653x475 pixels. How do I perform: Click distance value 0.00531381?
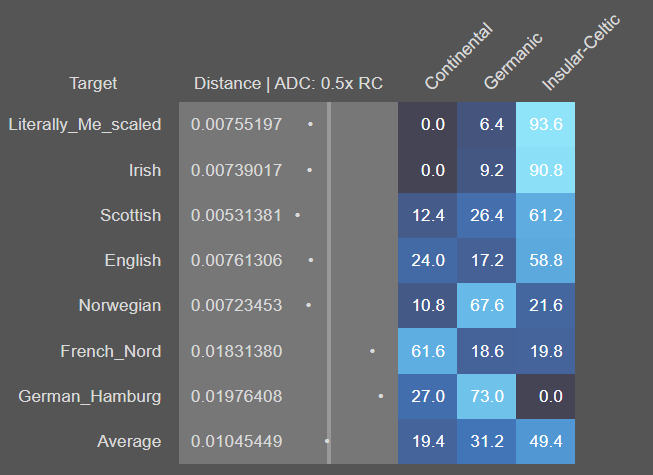[x=237, y=215]
